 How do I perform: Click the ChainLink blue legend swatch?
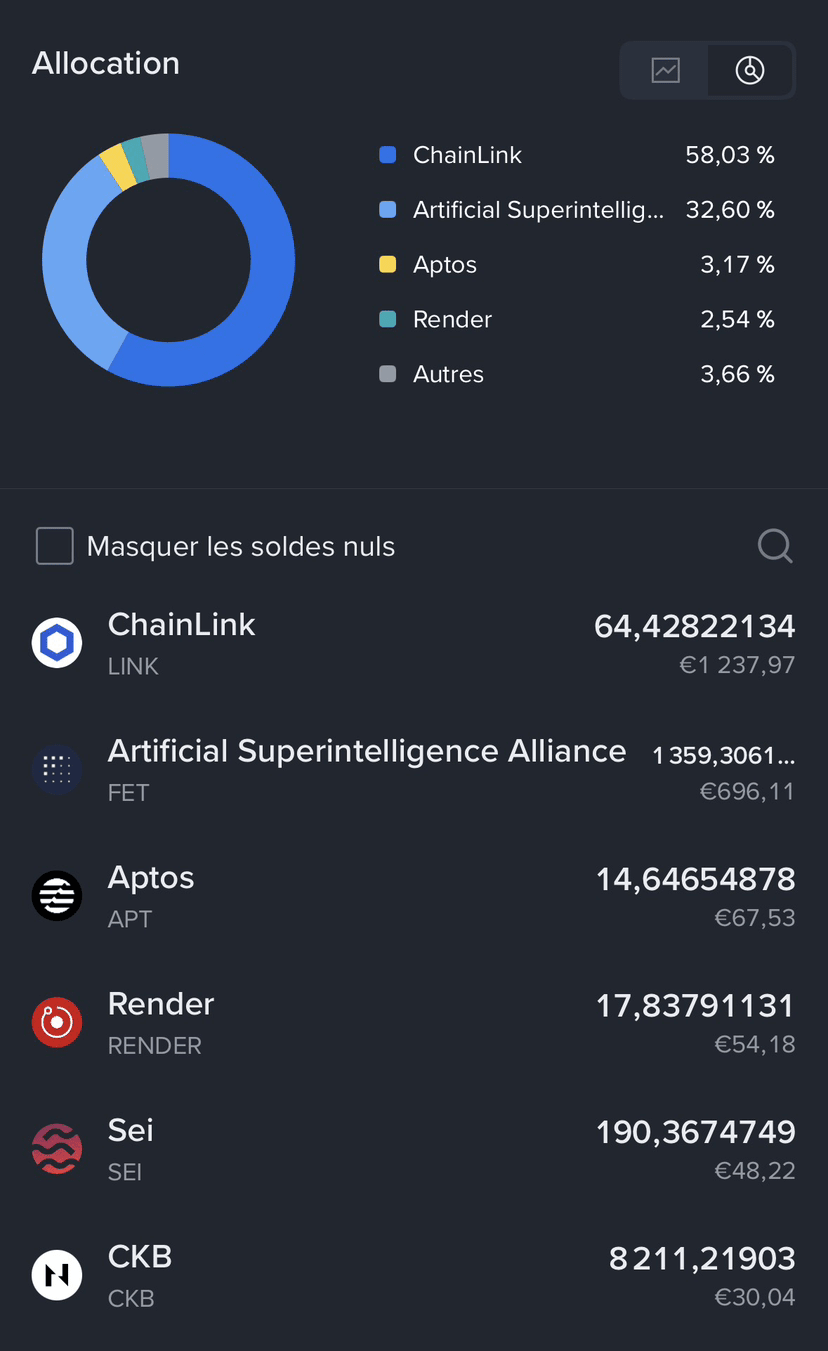(x=388, y=155)
